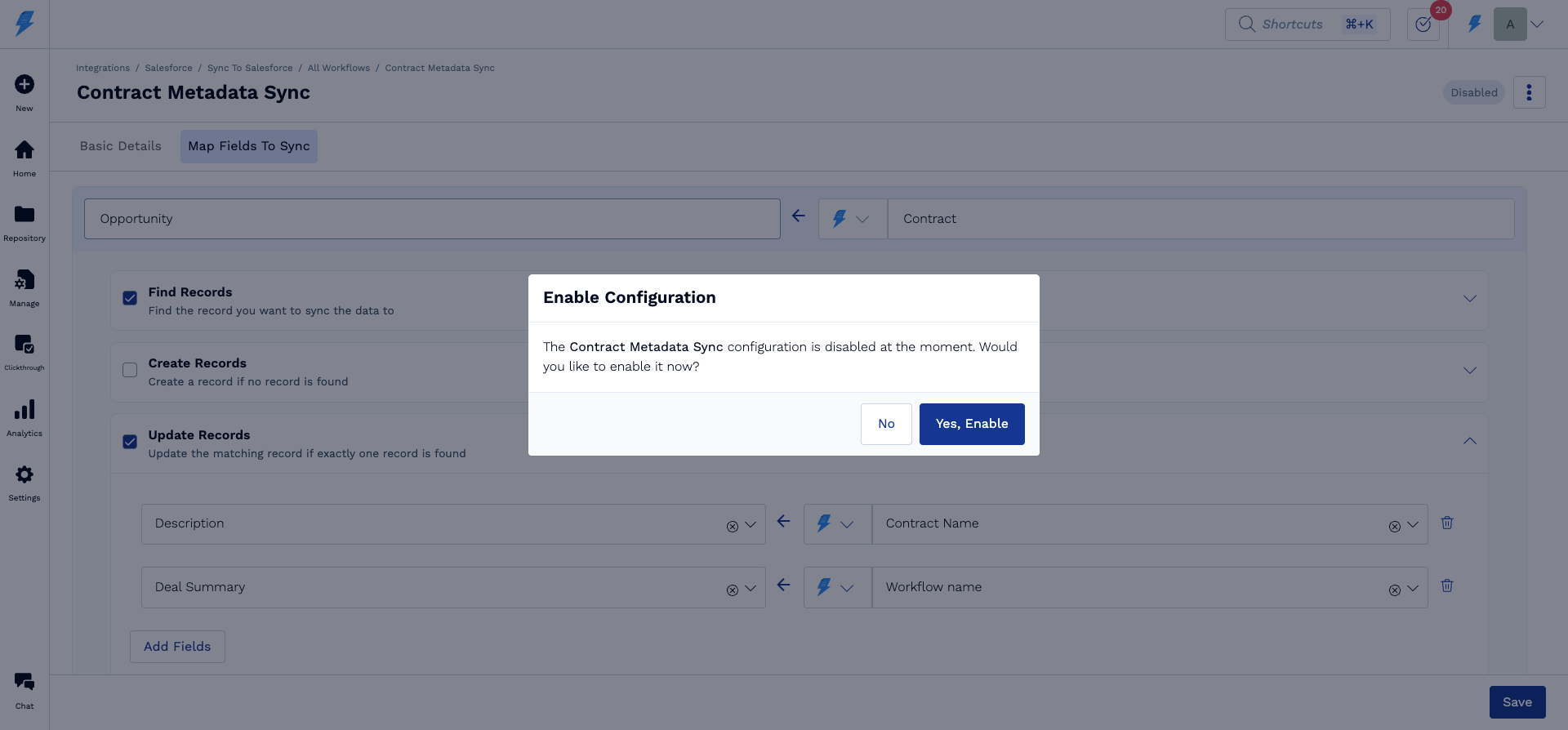Click the New plus icon in sidebar
The width and height of the screenshot is (1568, 730).
24,85
